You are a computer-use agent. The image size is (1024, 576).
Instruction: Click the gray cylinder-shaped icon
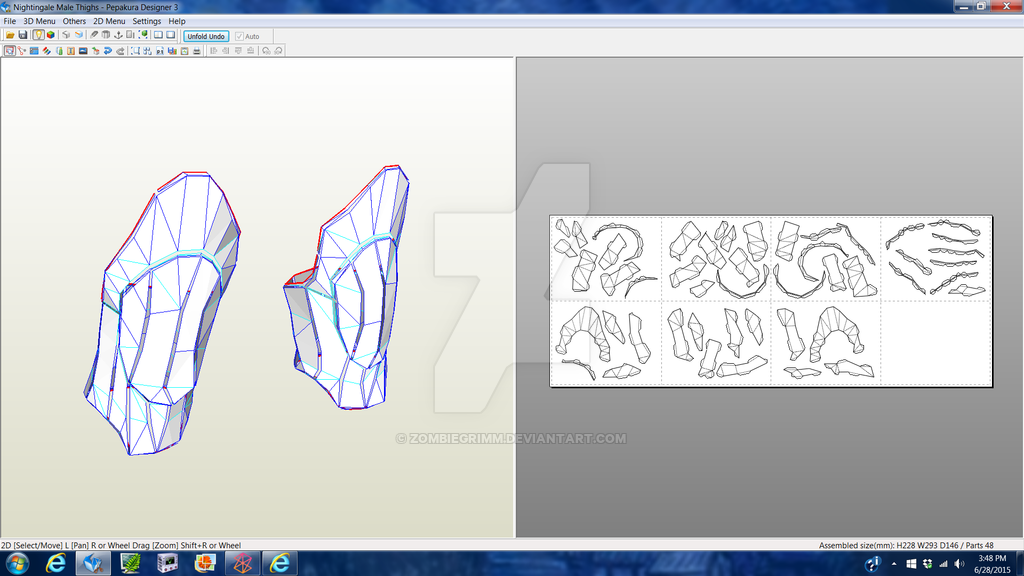[106, 35]
